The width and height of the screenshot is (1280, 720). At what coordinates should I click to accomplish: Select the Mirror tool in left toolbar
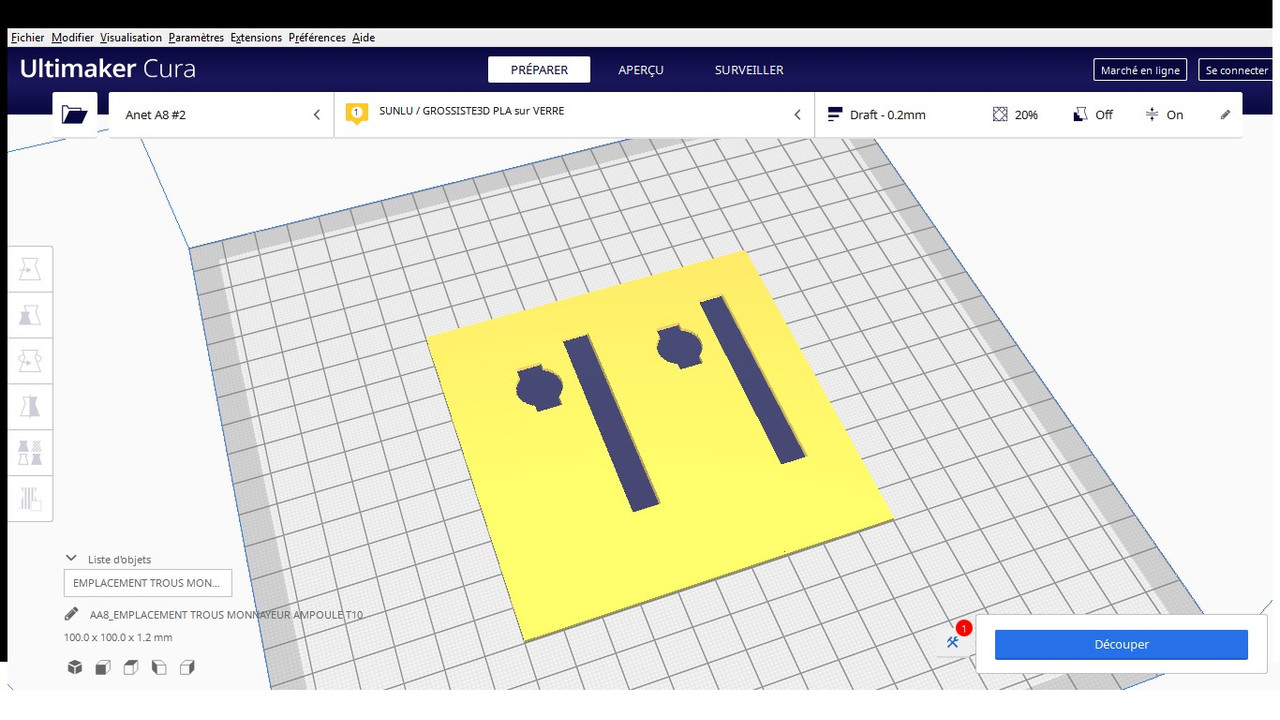coord(30,406)
